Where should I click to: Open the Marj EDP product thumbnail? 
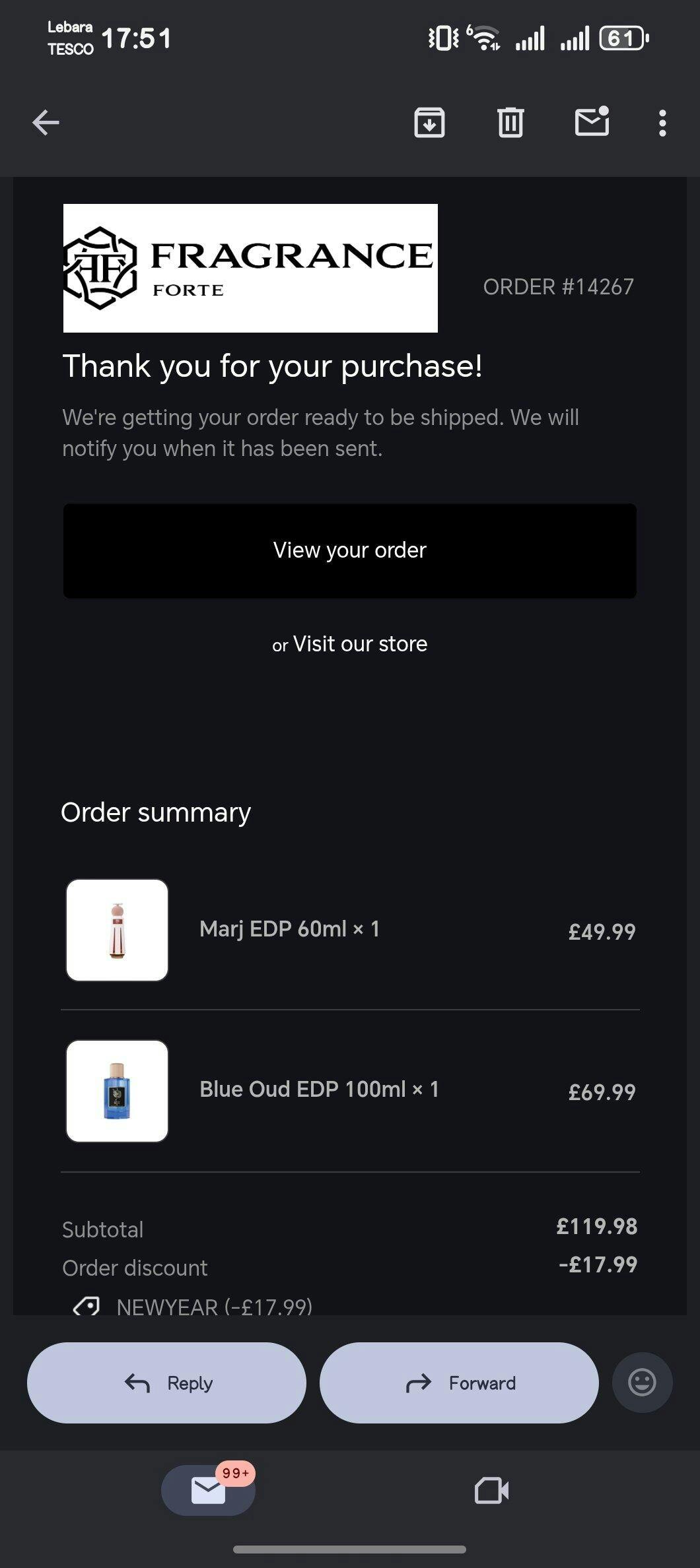tap(117, 930)
